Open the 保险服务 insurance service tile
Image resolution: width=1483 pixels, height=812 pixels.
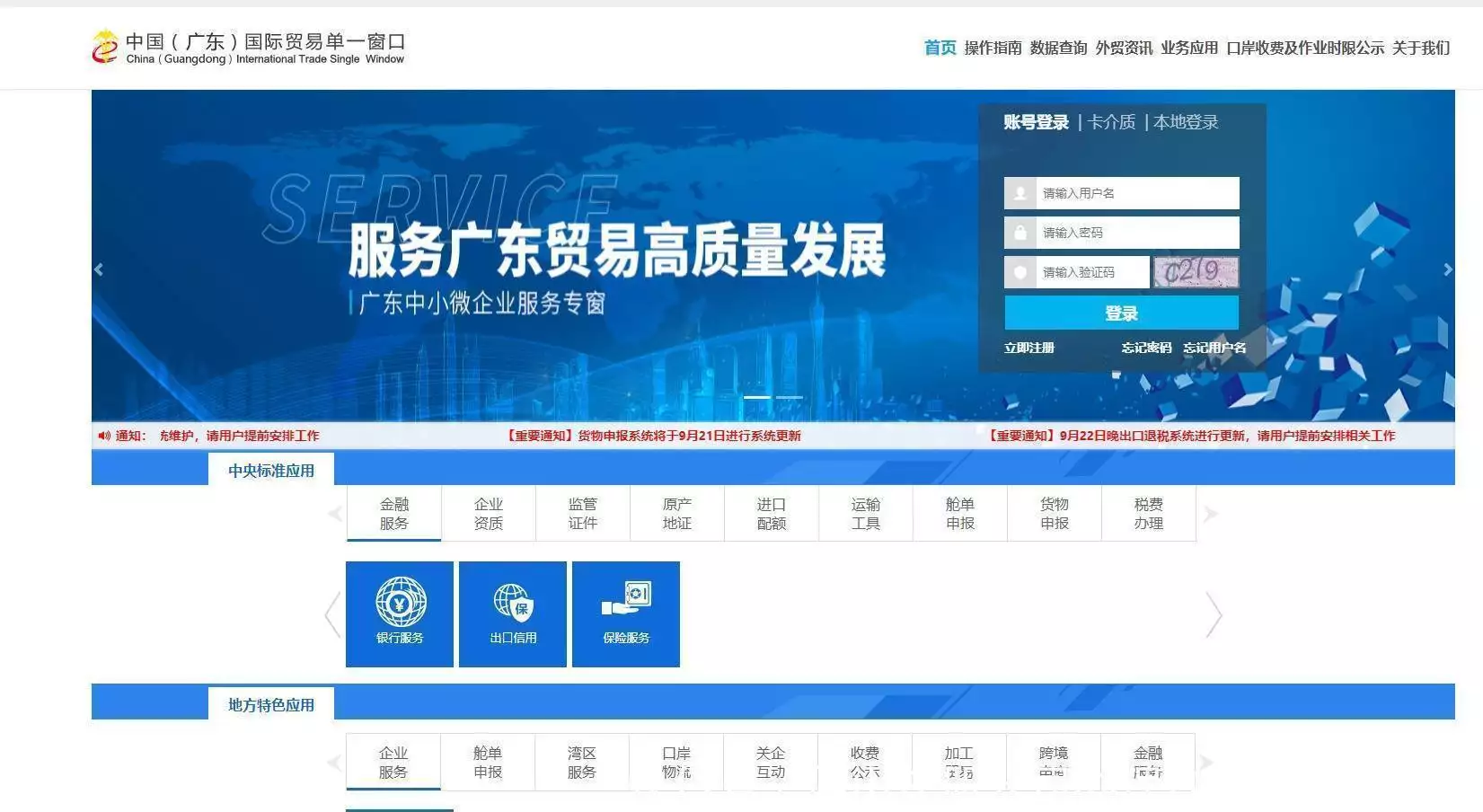[x=626, y=614]
